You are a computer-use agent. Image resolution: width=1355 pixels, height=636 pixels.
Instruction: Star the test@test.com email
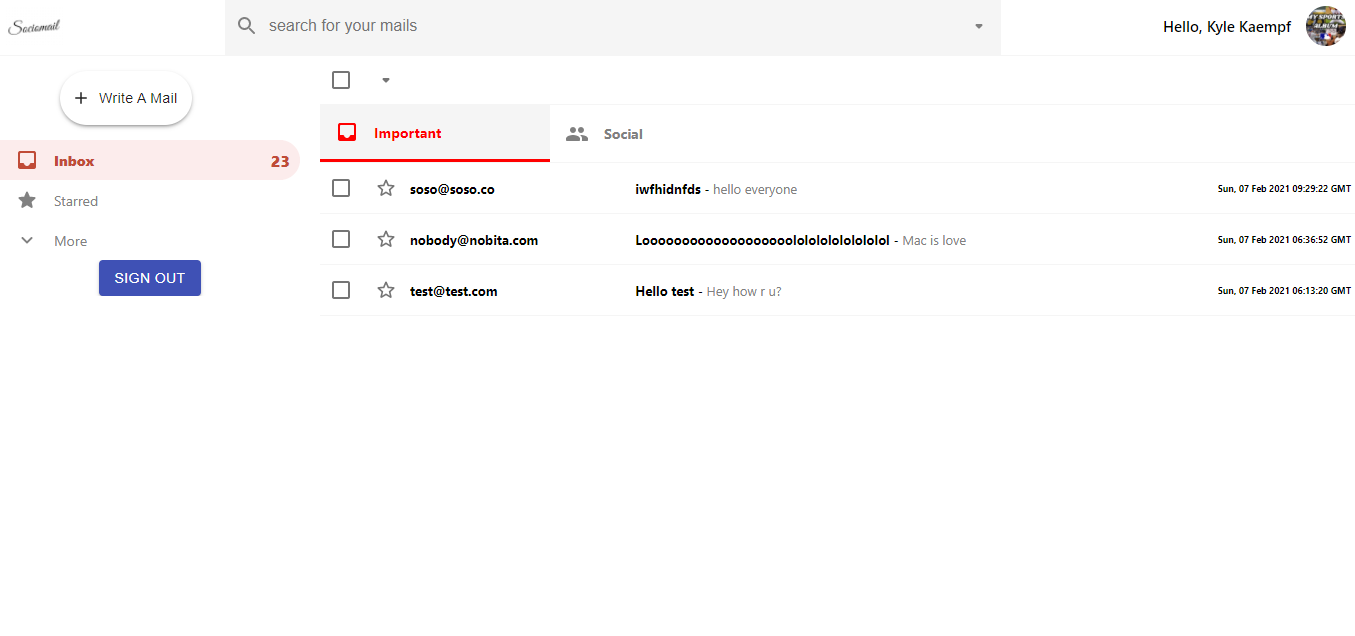(386, 290)
